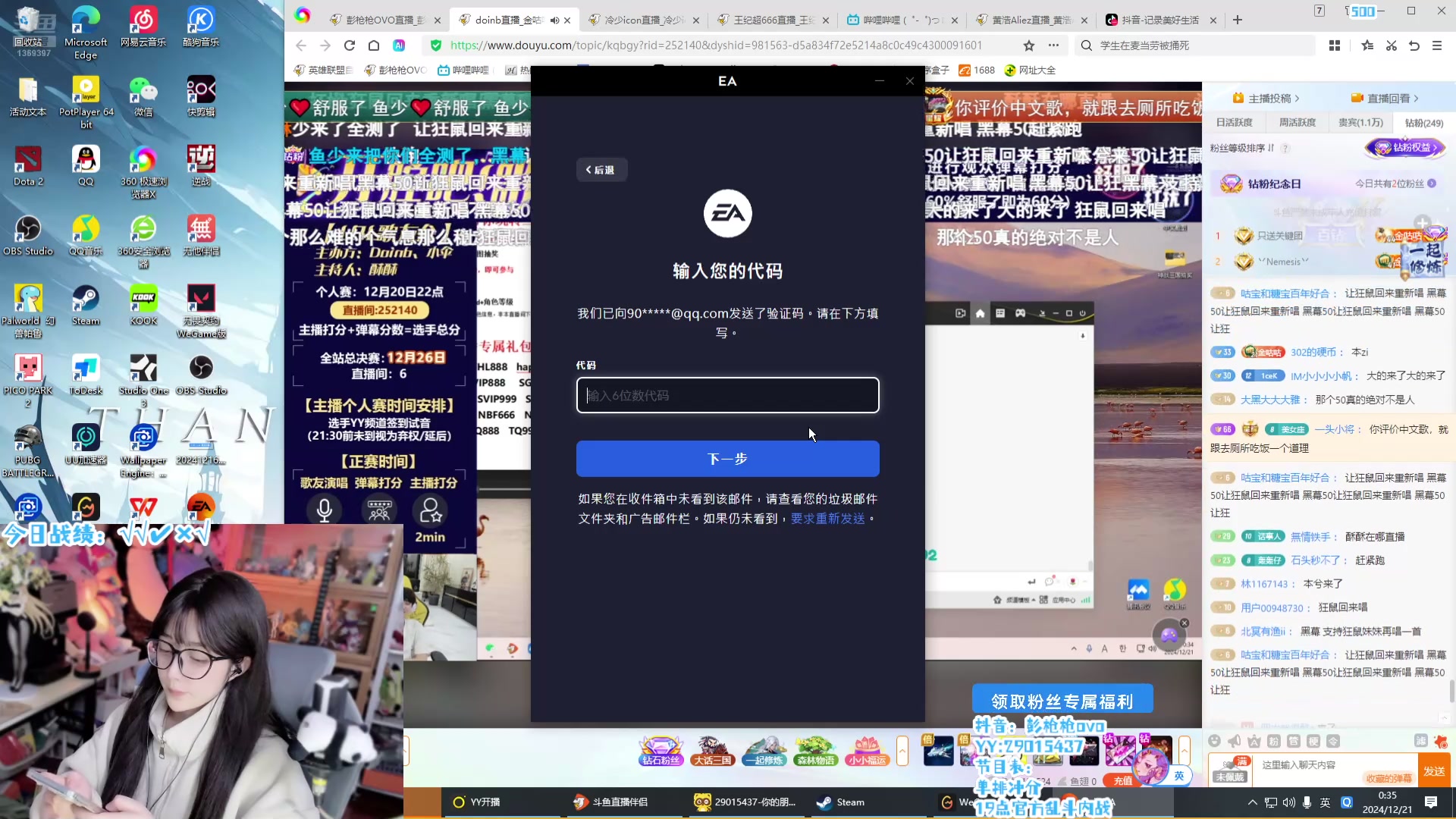Image resolution: width=1456 pixels, height=819 pixels.
Task: Click the browser screenshot scissors icon
Action: click(1392, 45)
